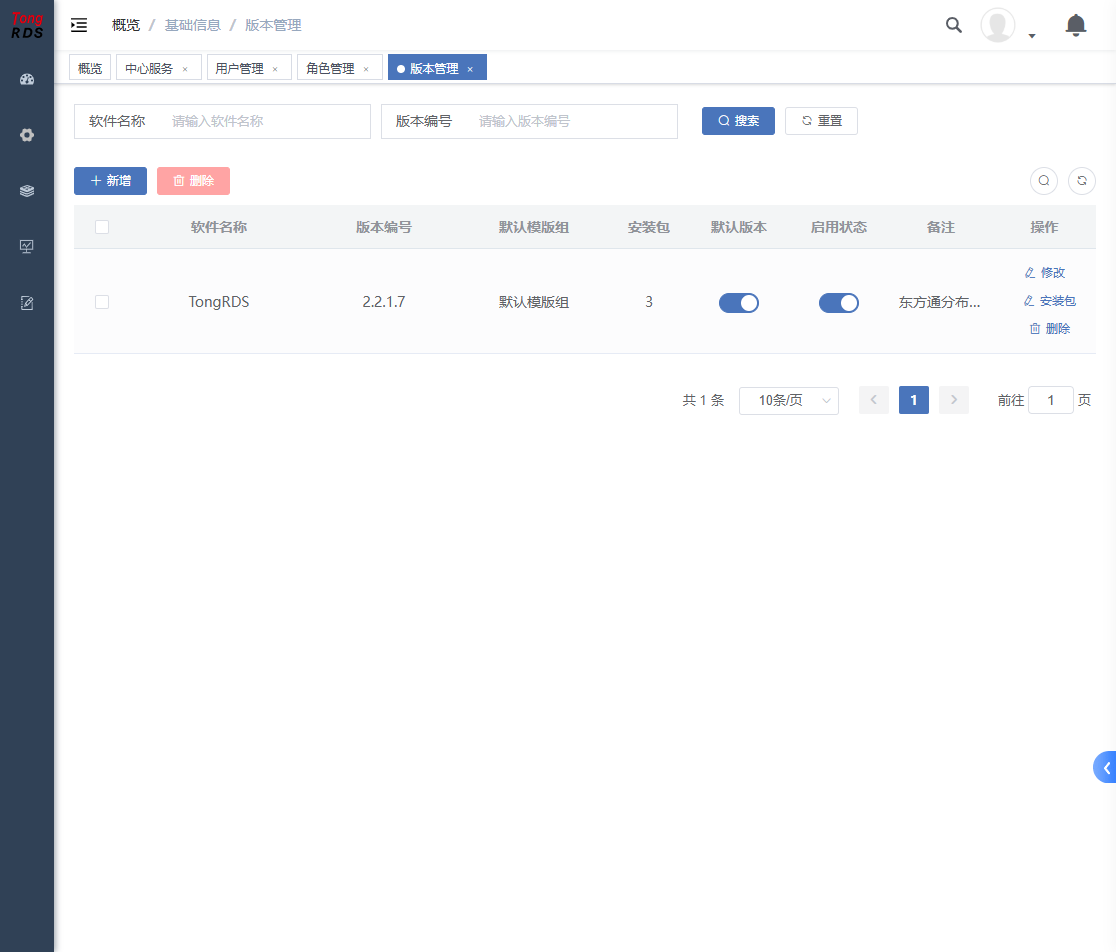Open the gear settings sidebar icon
Image resolution: width=1116 pixels, height=952 pixels.
coord(27,135)
